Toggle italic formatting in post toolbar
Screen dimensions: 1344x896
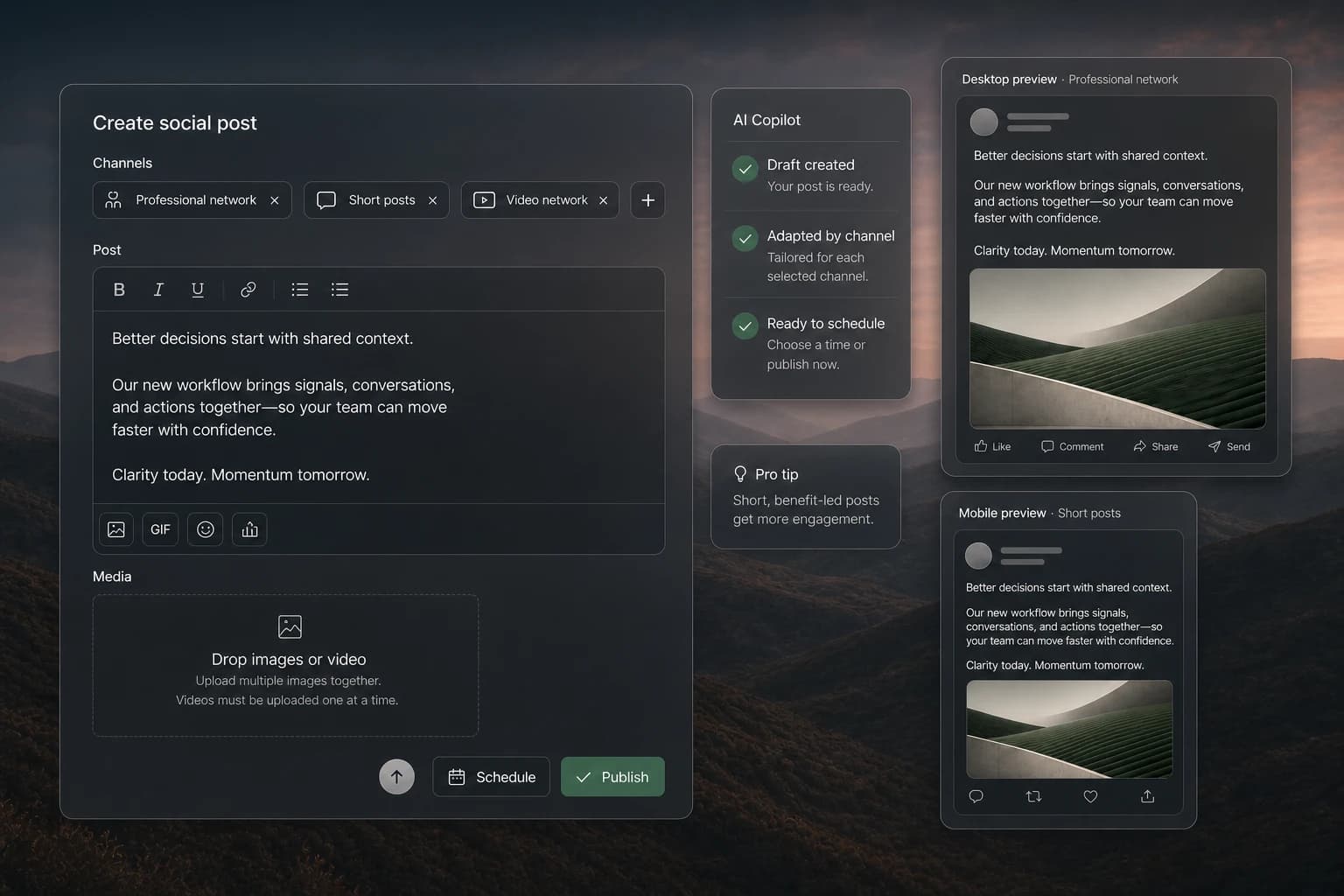tap(158, 290)
